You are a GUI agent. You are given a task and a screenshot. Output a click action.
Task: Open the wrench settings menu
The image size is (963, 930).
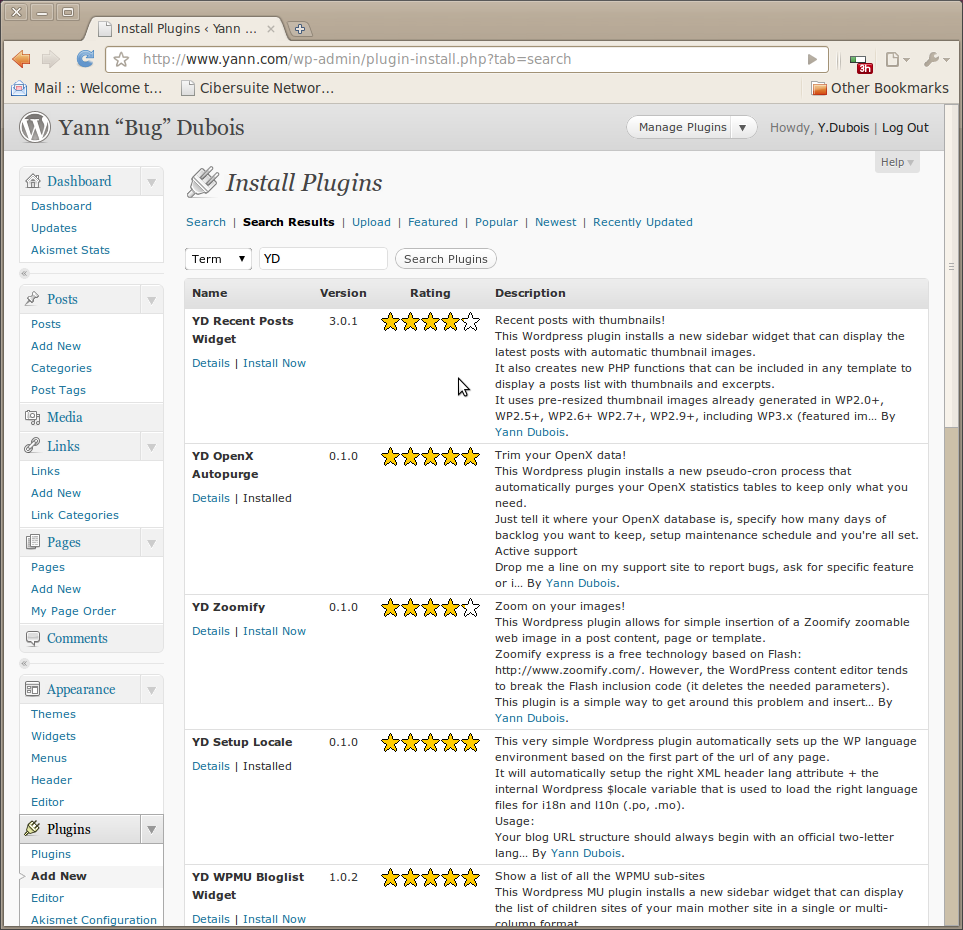(x=936, y=60)
